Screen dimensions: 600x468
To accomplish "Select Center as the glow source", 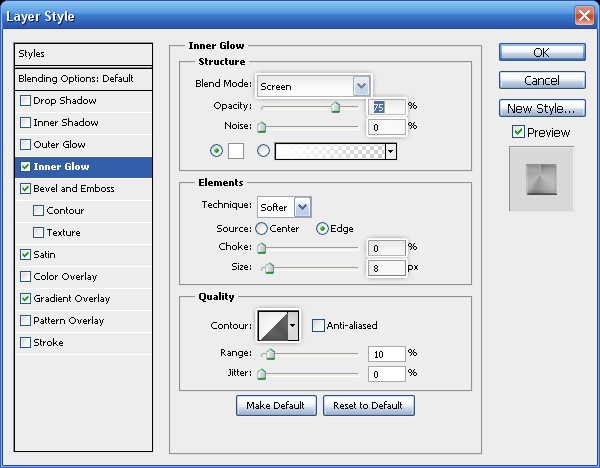I will point(262,229).
